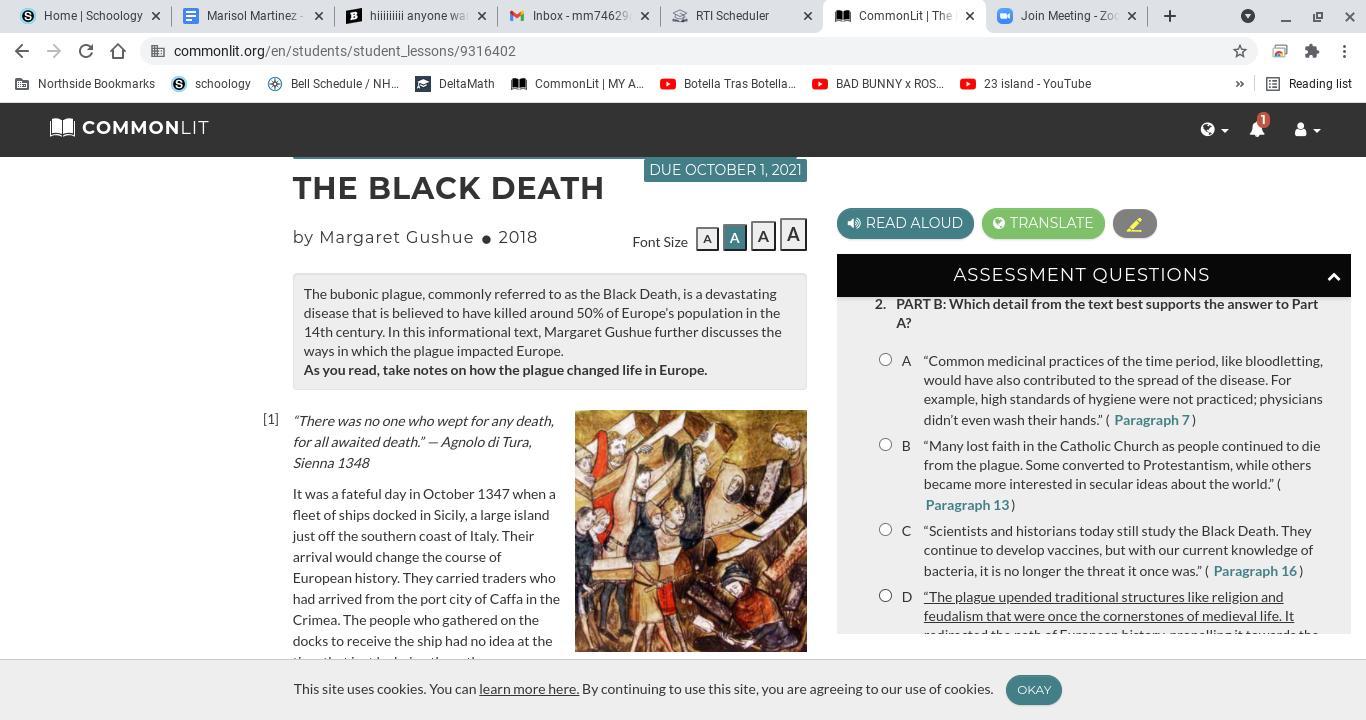This screenshot has height=720, width=1366.
Task: Close the Home | Schoology tab
Action: (156, 16)
